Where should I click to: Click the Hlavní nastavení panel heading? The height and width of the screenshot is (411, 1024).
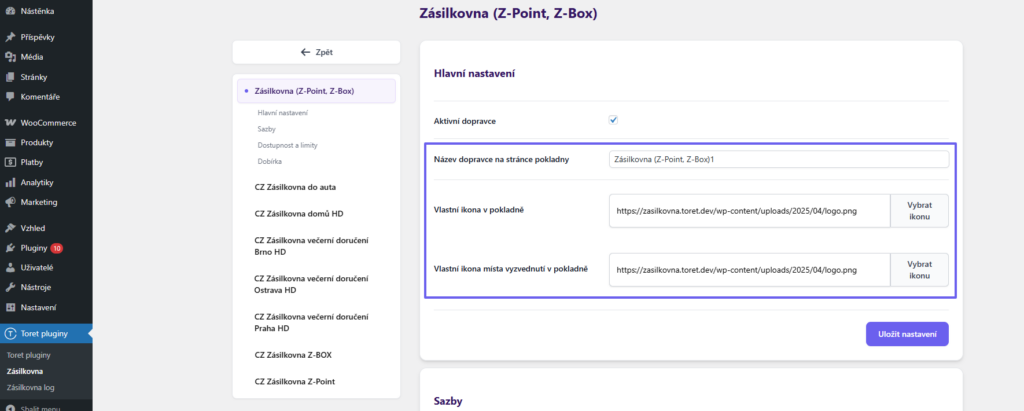point(474,74)
